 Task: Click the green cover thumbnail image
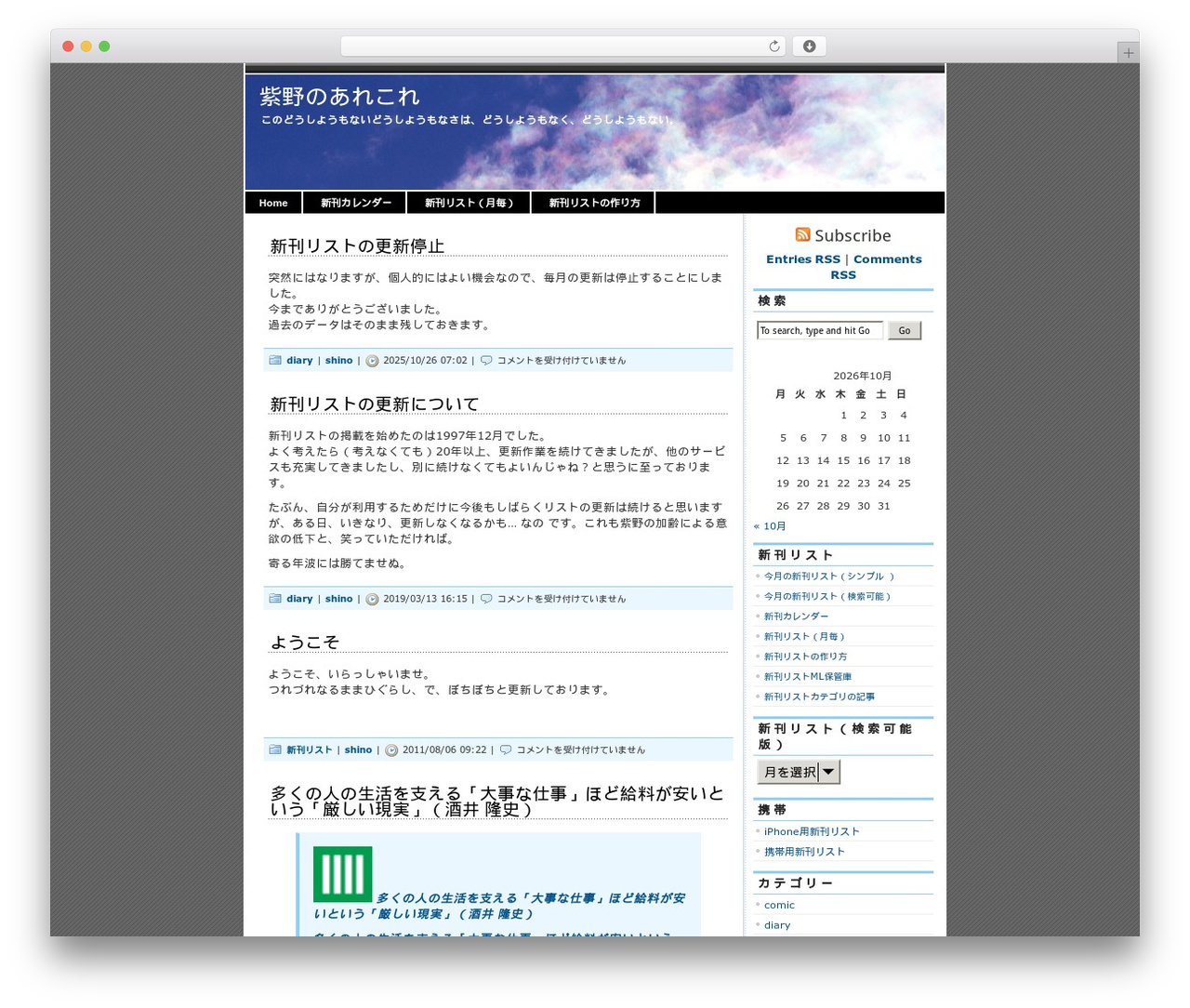coord(342,874)
